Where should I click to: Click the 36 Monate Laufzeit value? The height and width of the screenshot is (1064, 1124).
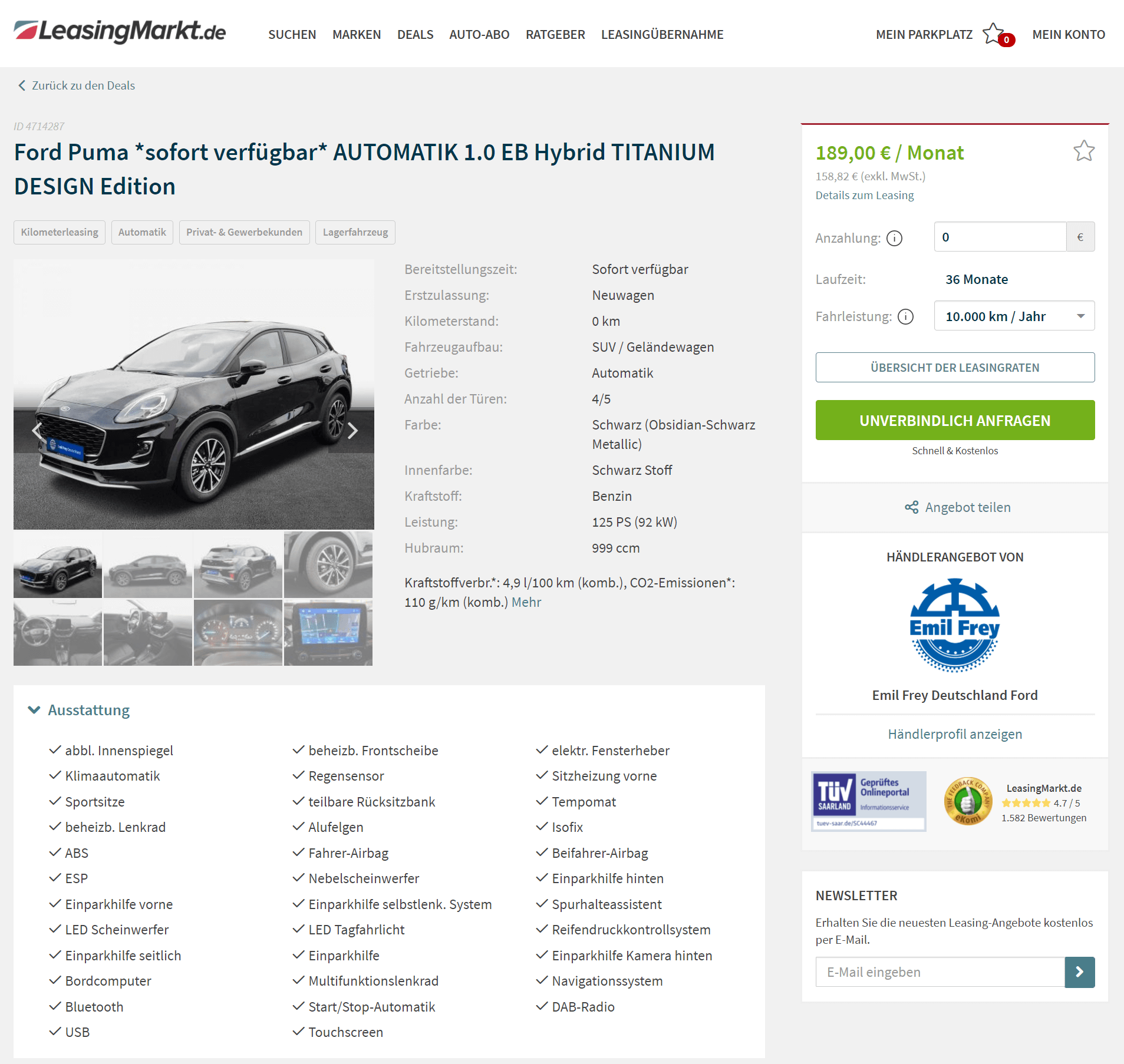coord(977,279)
